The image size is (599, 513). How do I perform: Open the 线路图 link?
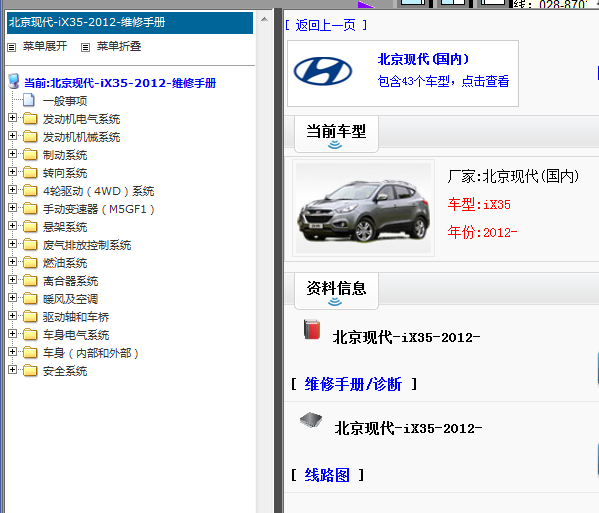point(327,475)
